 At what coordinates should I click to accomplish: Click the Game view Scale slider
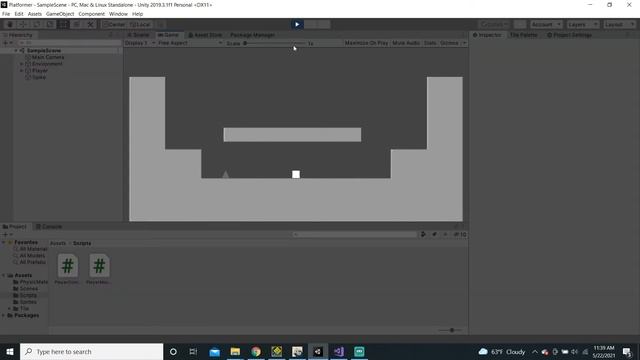point(275,43)
